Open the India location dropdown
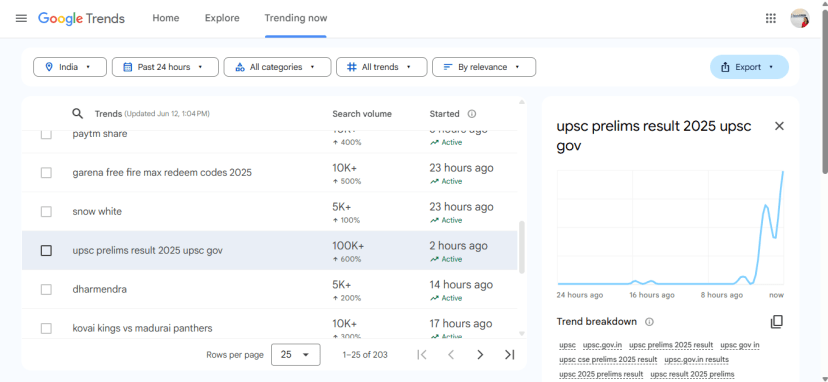The height and width of the screenshot is (382, 828). pos(70,67)
